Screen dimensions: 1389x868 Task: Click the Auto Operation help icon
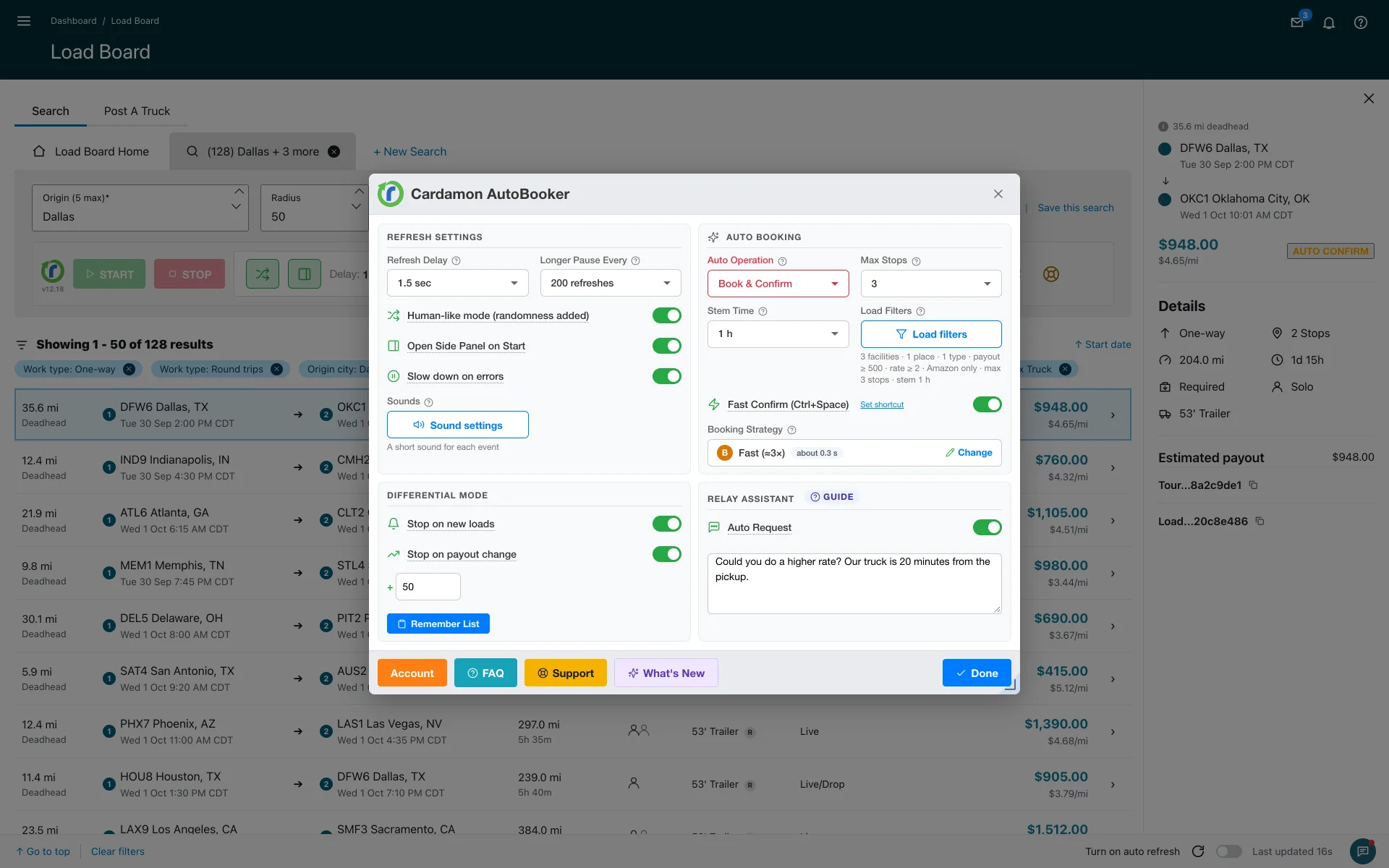pyautogui.click(x=782, y=261)
